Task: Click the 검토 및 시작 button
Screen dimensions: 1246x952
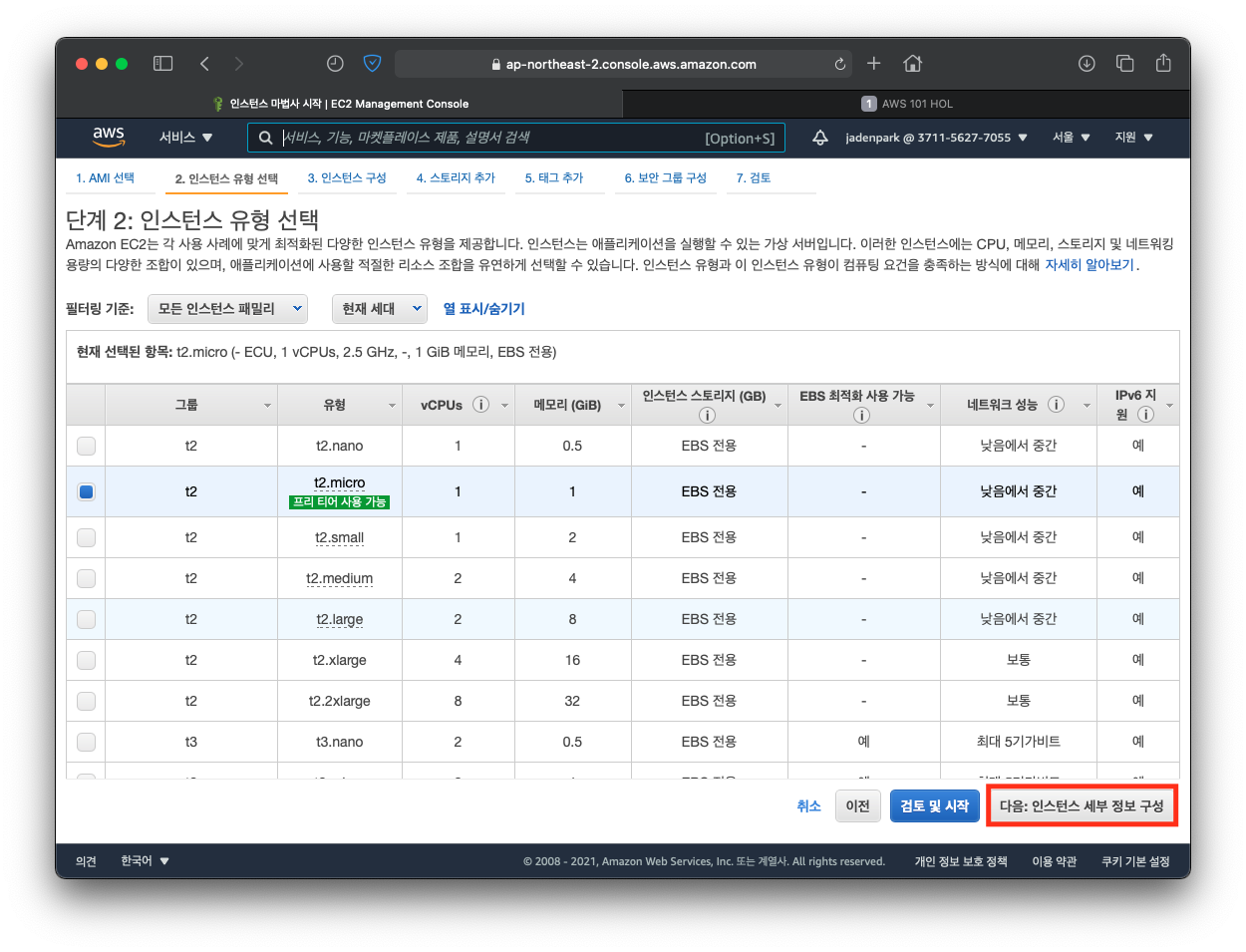Action: tap(935, 805)
